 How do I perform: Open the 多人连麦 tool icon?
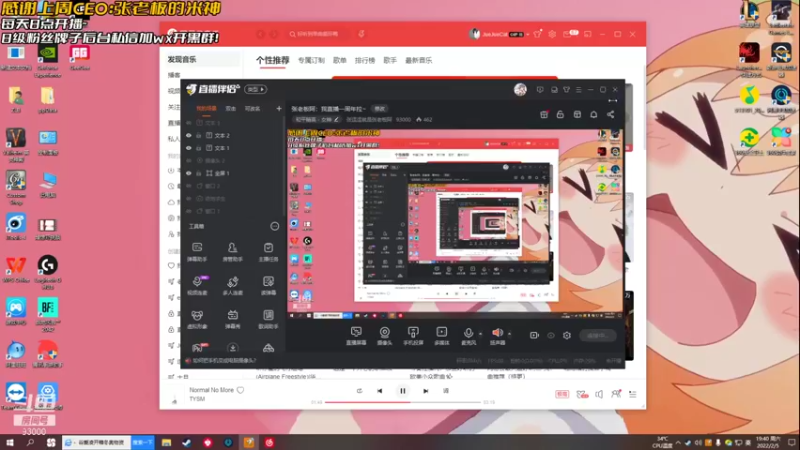point(232,285)
